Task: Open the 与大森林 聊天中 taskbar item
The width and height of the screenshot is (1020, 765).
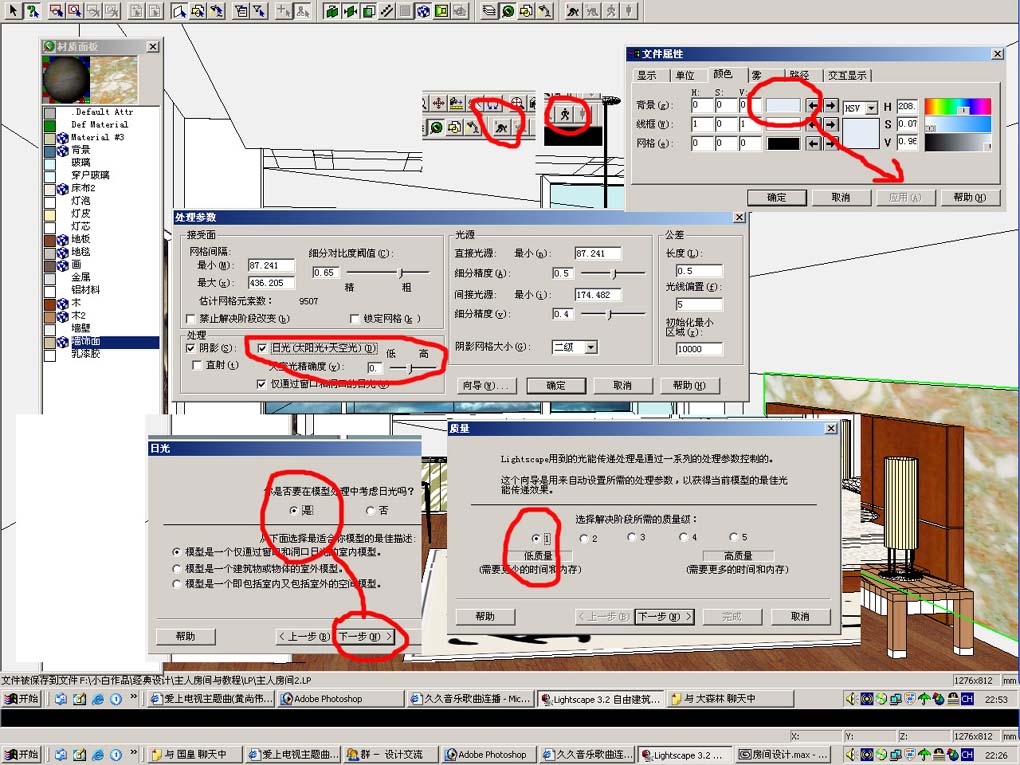Action: 730,699
